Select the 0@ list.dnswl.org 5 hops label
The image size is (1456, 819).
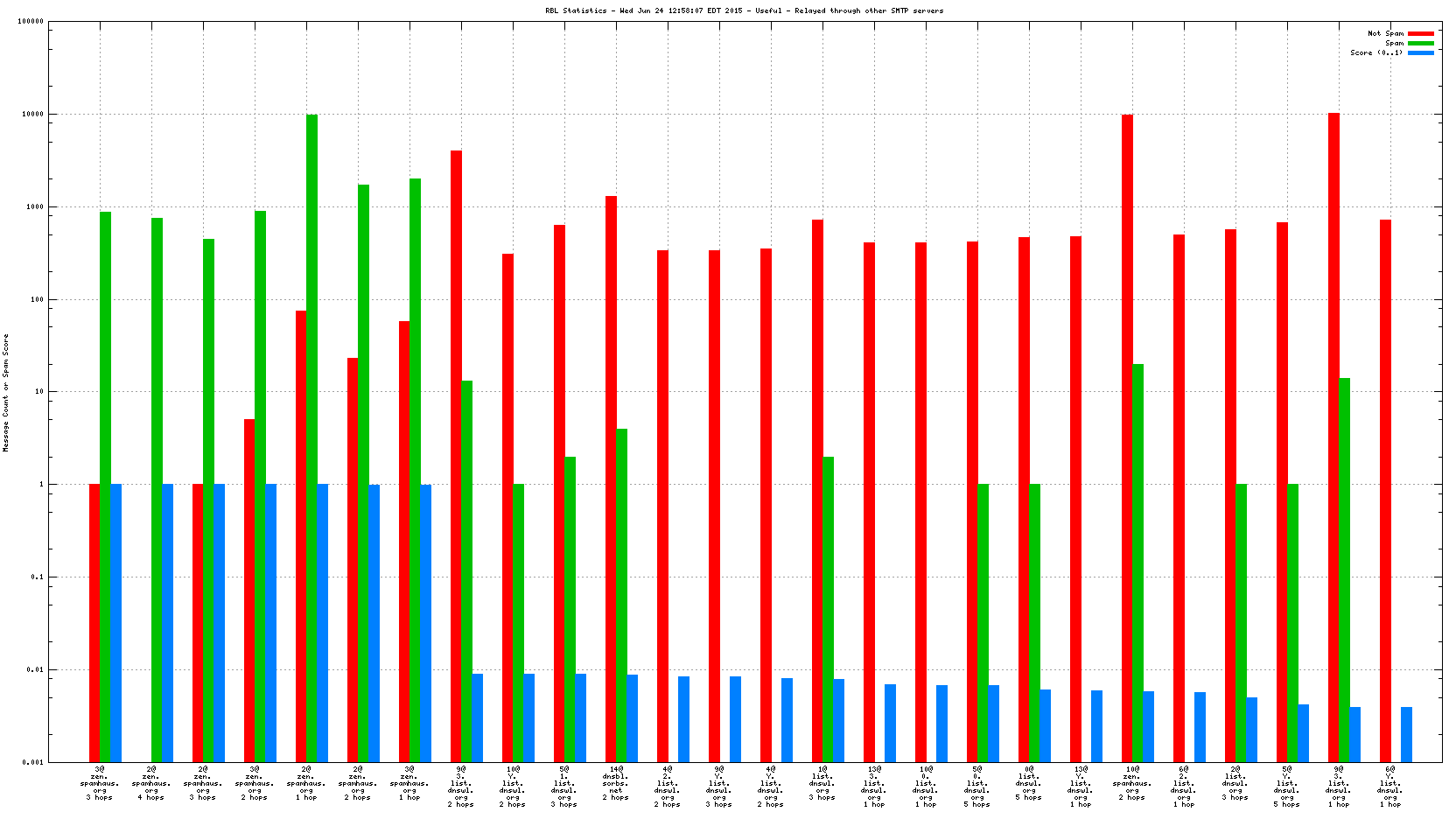[1028, 783]
